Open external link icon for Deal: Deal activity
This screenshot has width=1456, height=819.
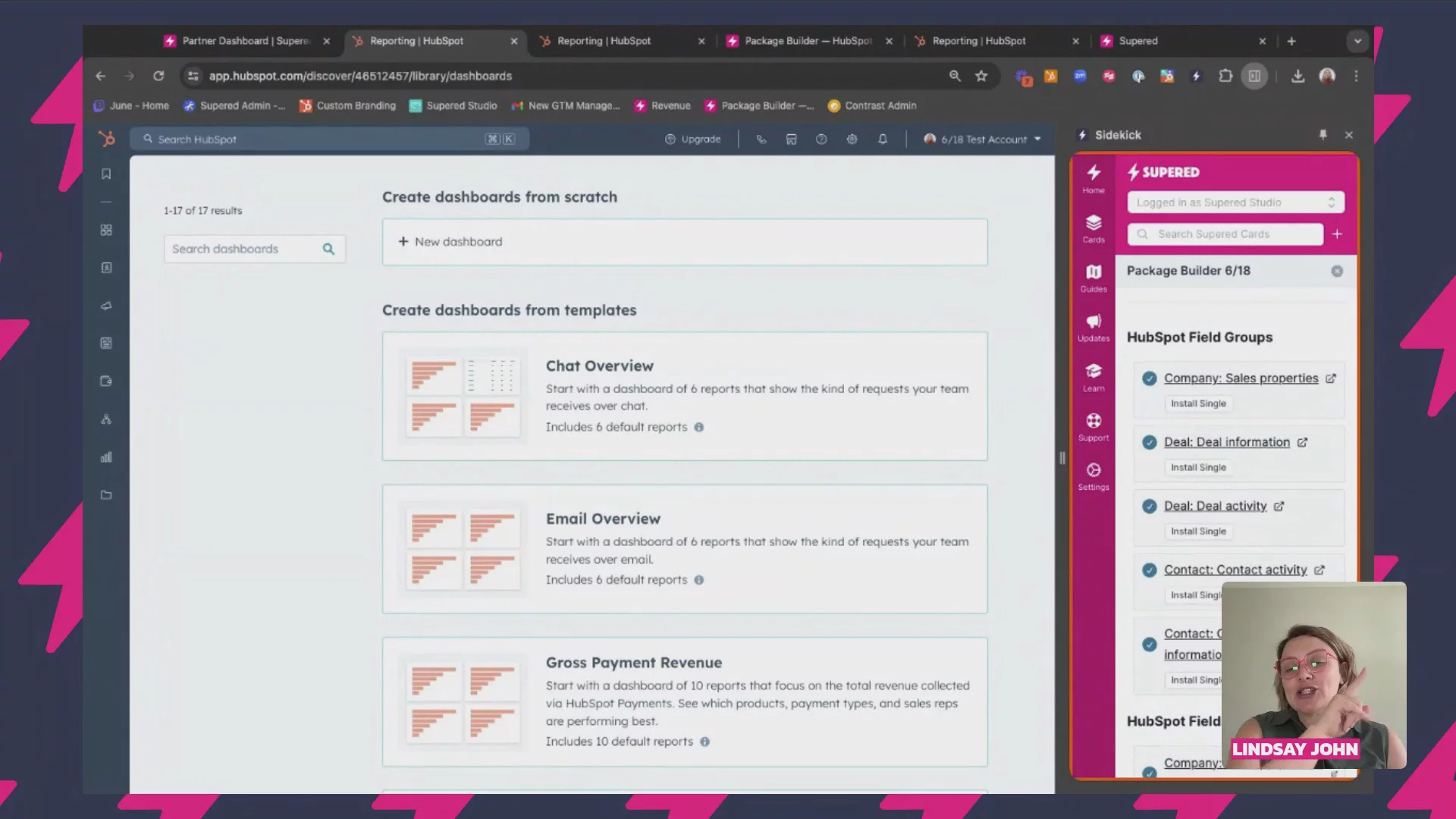click(1279, 506)
